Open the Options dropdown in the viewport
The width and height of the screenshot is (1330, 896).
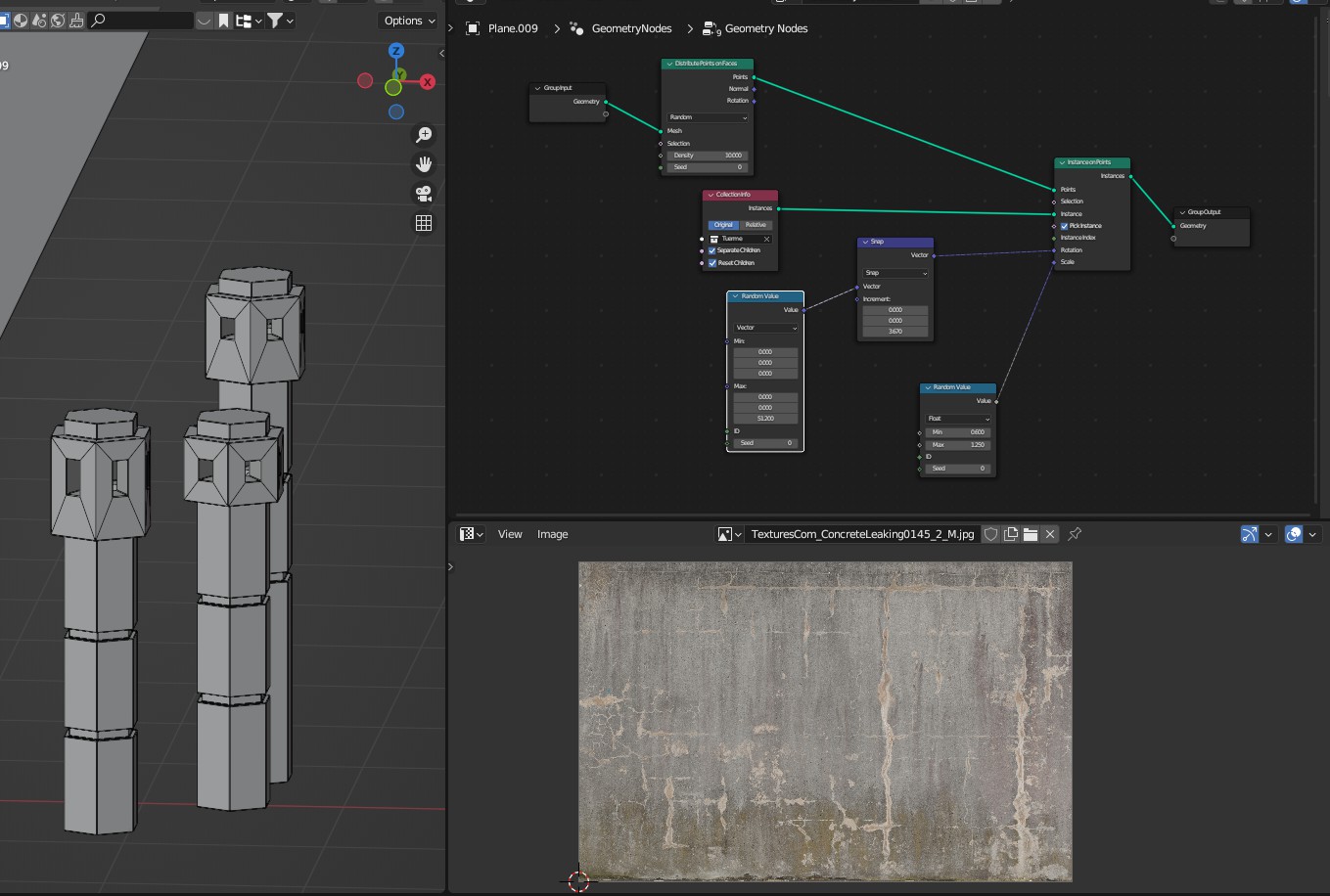[x=409, y=21]
